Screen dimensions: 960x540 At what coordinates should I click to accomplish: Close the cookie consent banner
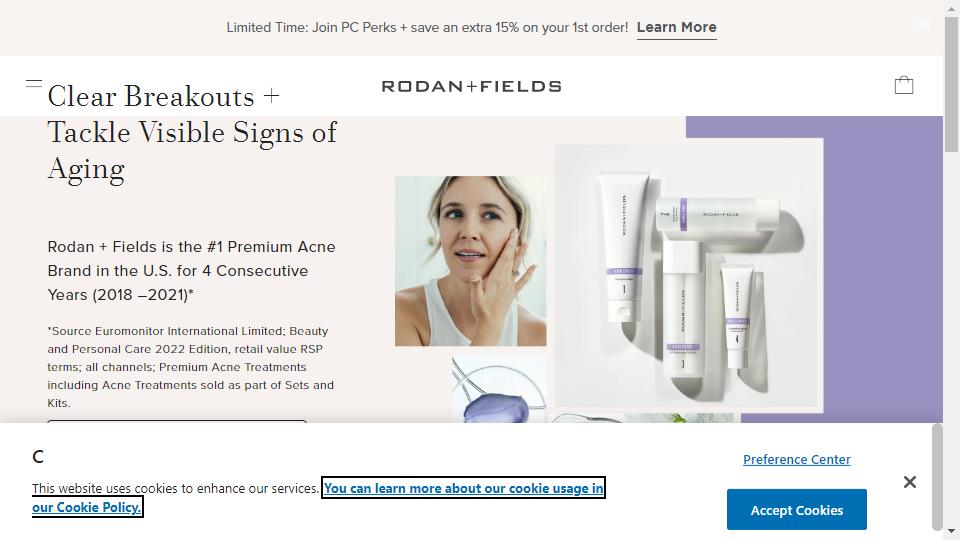click(x=910, y=482)
